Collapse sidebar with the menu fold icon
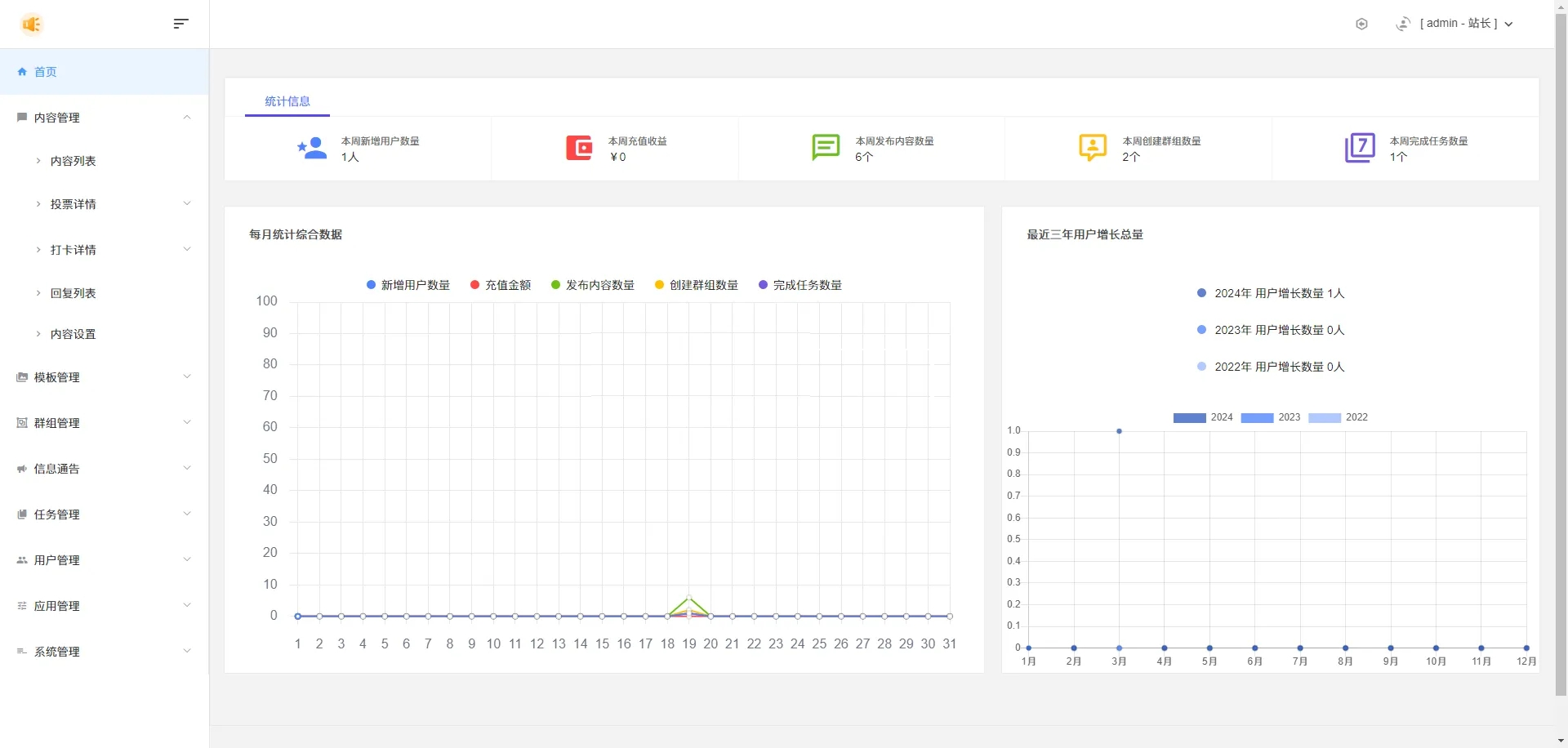The image size is (1568, 748). tap(181, 24)
